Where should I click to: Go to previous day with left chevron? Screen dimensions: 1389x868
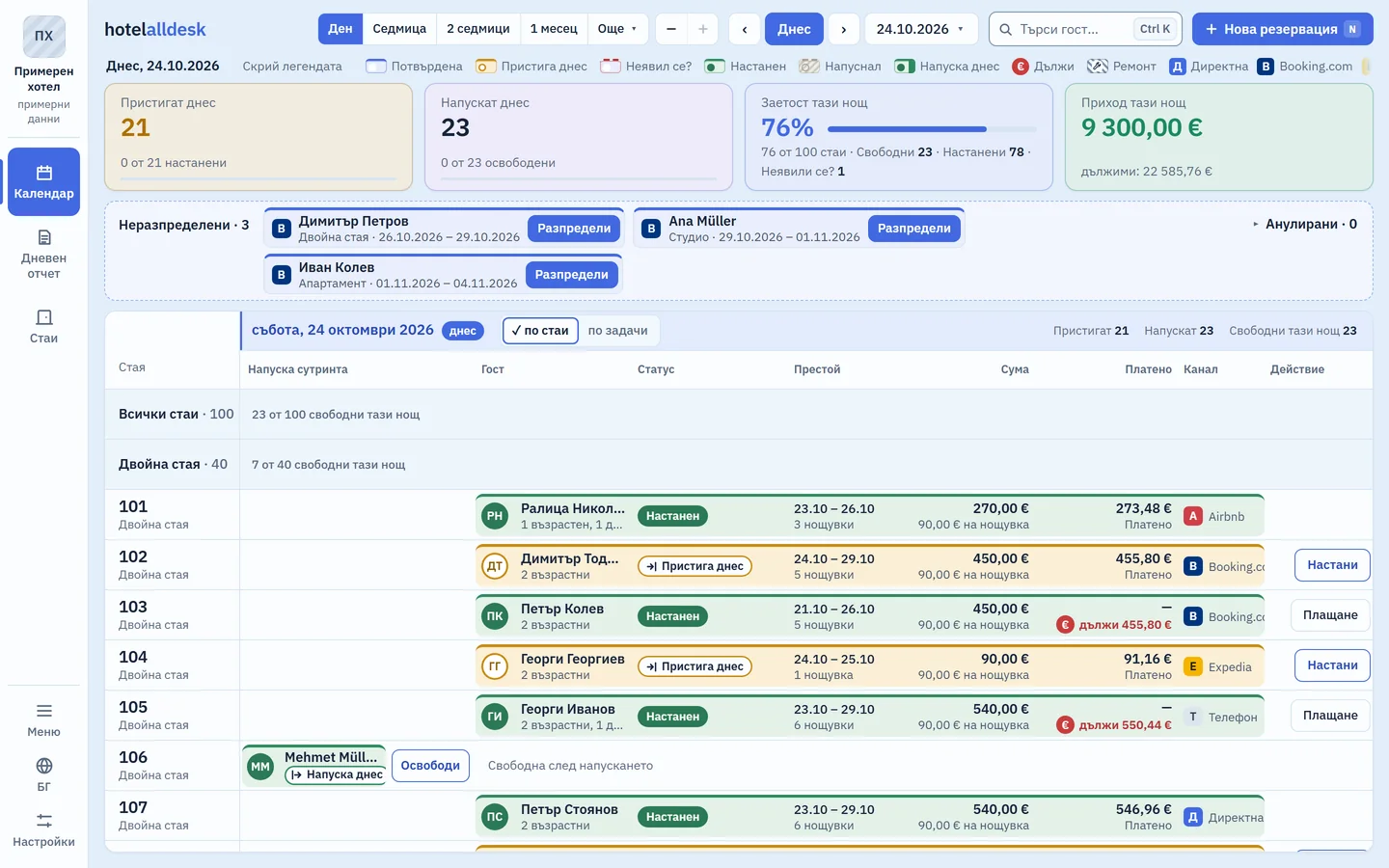[x=745, y=29]
